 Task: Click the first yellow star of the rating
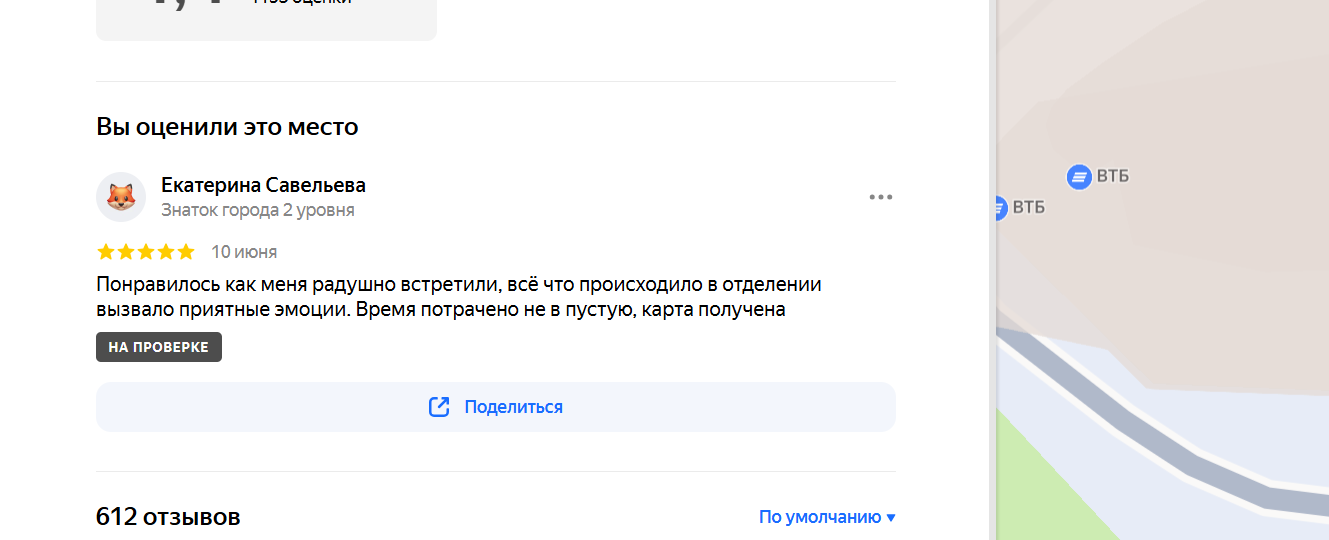tap(106, 251)
